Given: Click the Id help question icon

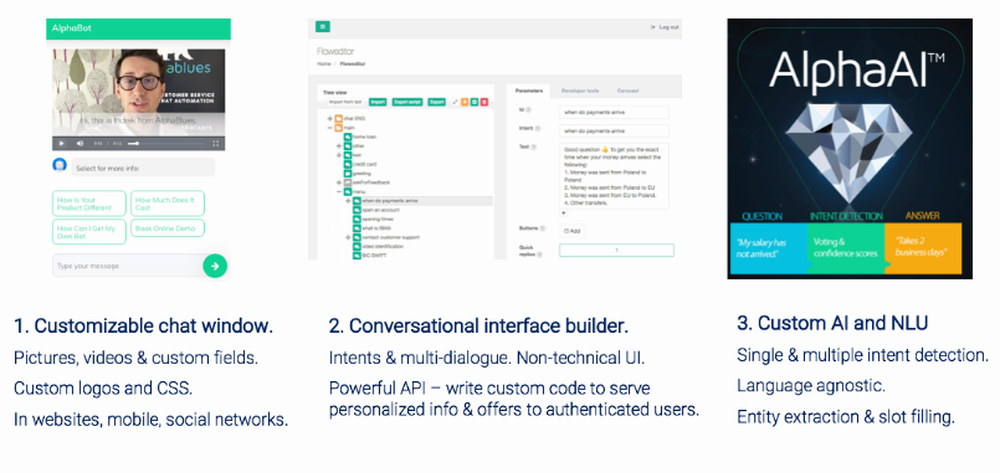Looking at the screenshot, I should pyautogui.click(x=529, y=110).
